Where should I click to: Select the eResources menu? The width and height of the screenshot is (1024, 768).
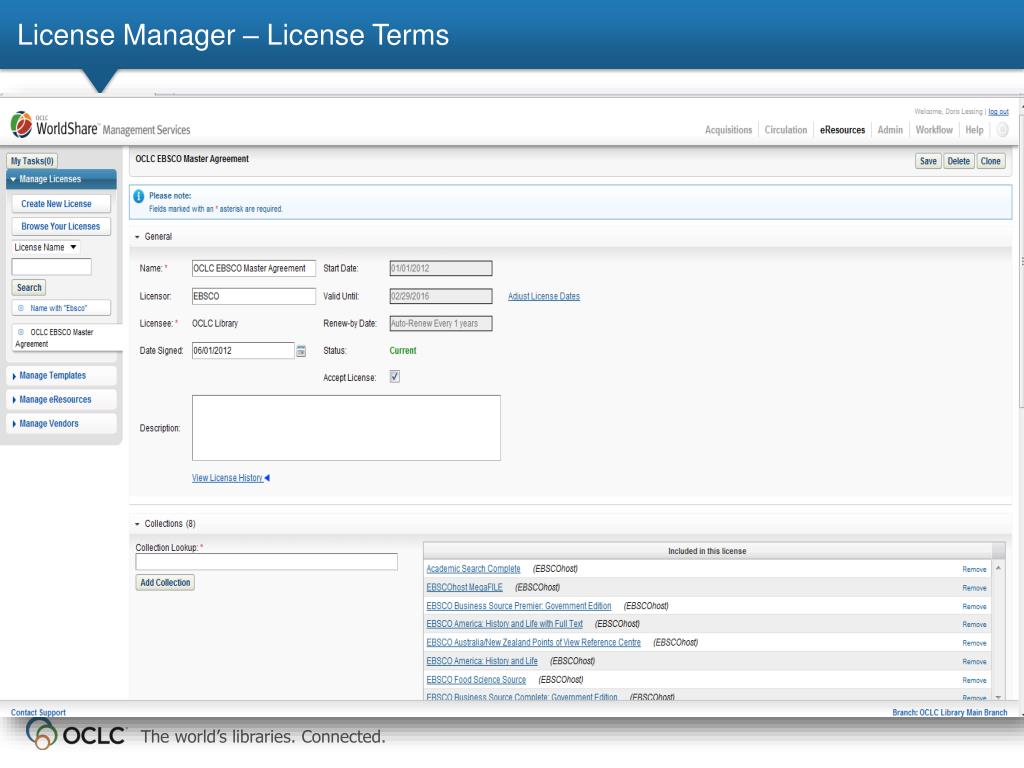pos(842,130)
